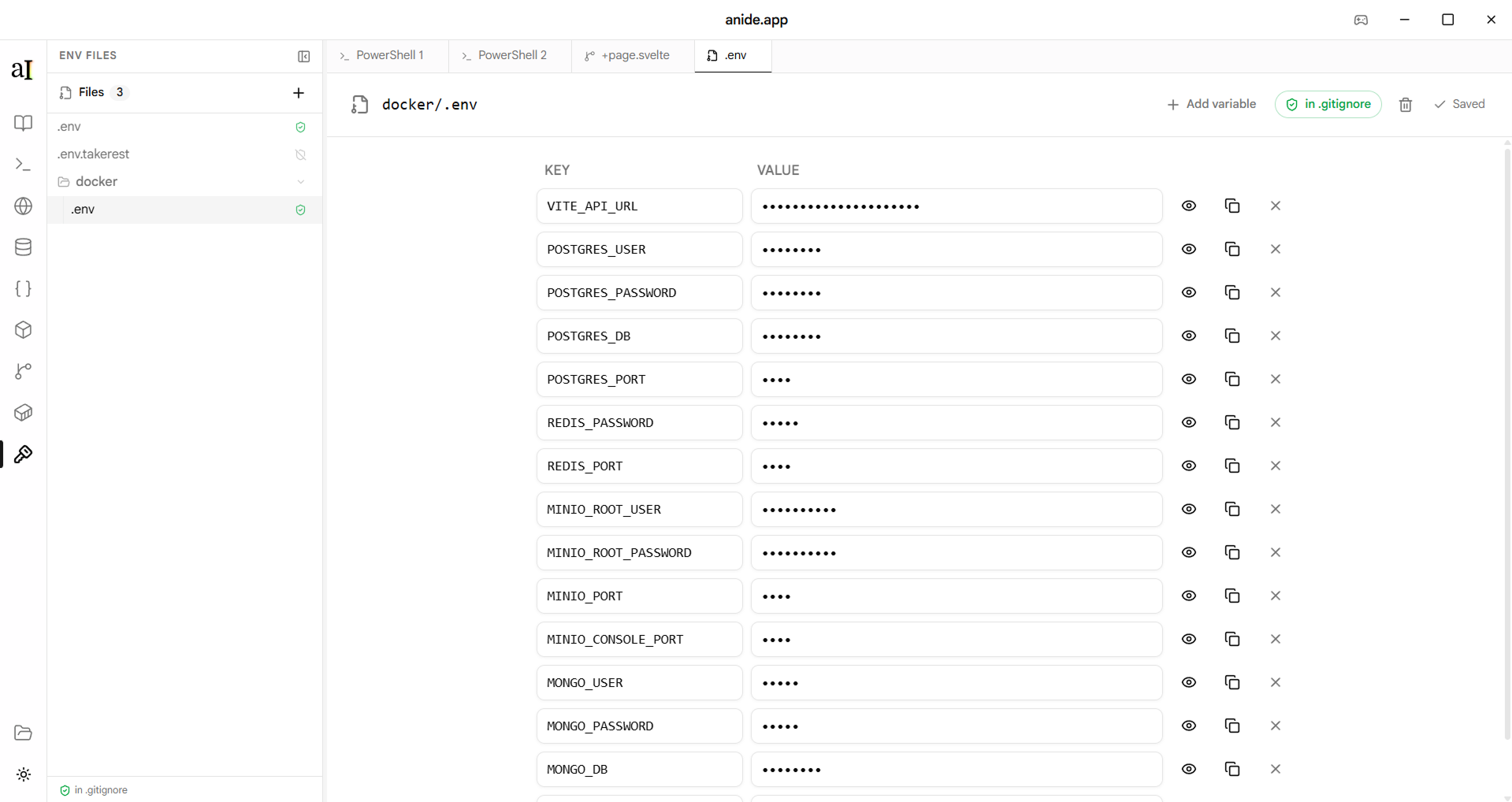The image size is (1512, 802).
Task: Open the folder icon at sidebar bottom
Action: (23, 733)
